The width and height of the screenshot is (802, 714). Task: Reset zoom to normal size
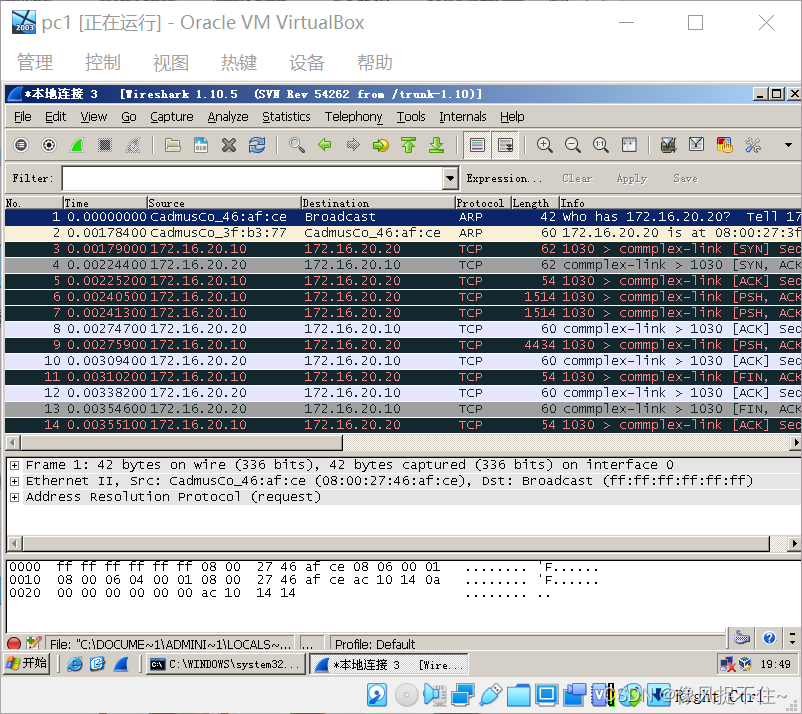click(600, 145)
